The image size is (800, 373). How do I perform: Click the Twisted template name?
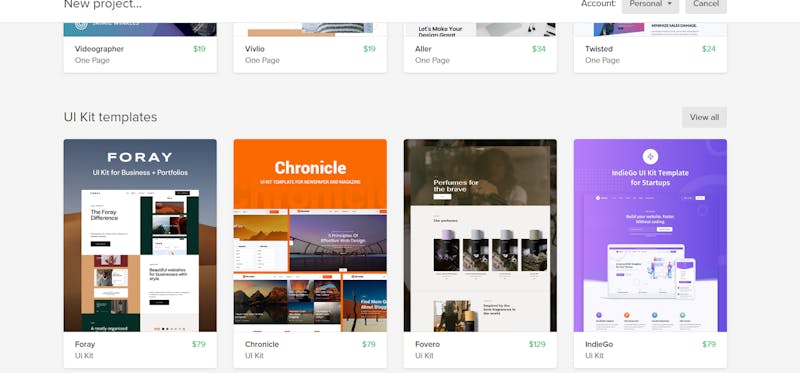(598, 49)
